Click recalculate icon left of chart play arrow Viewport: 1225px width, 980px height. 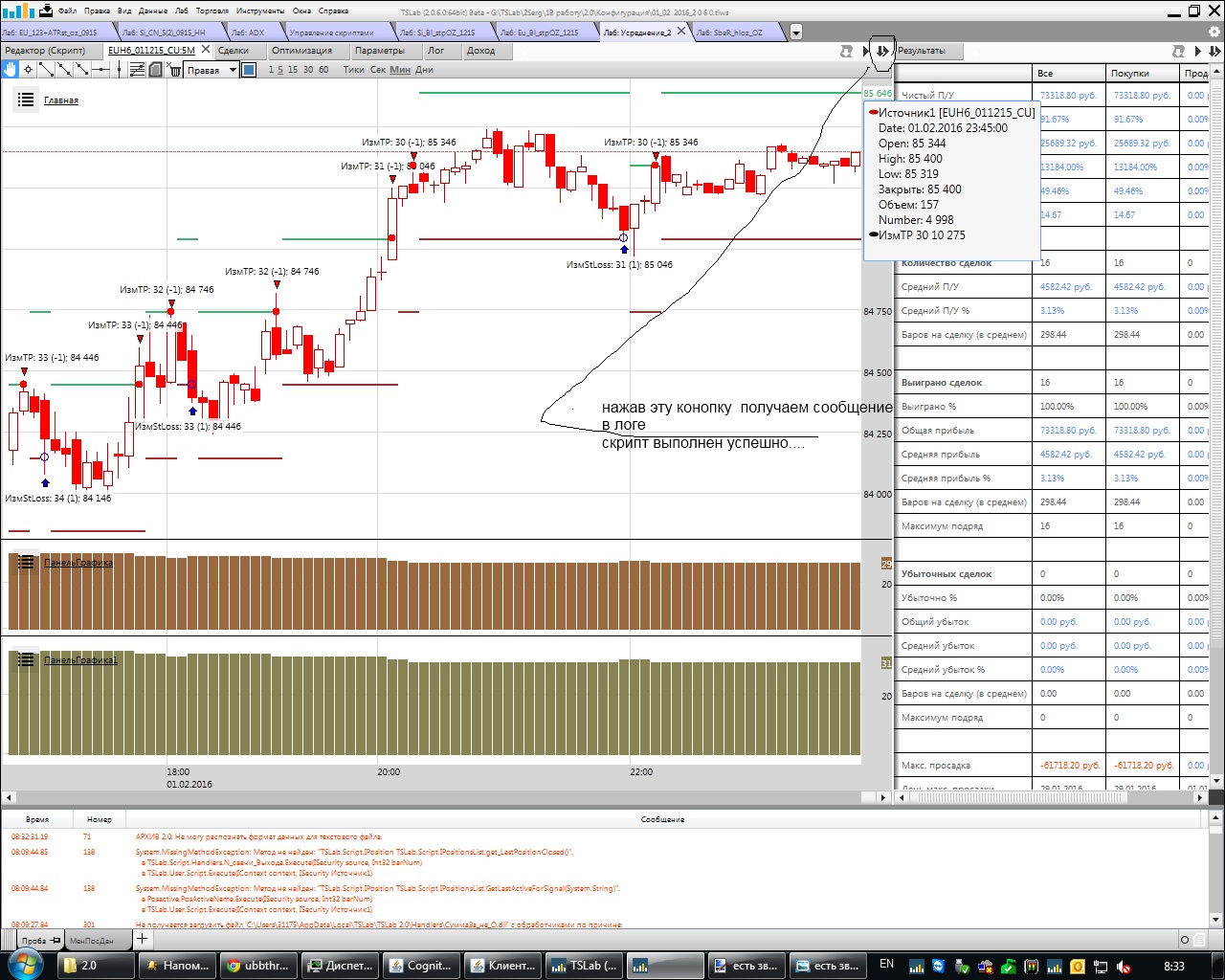pos(846,51)
